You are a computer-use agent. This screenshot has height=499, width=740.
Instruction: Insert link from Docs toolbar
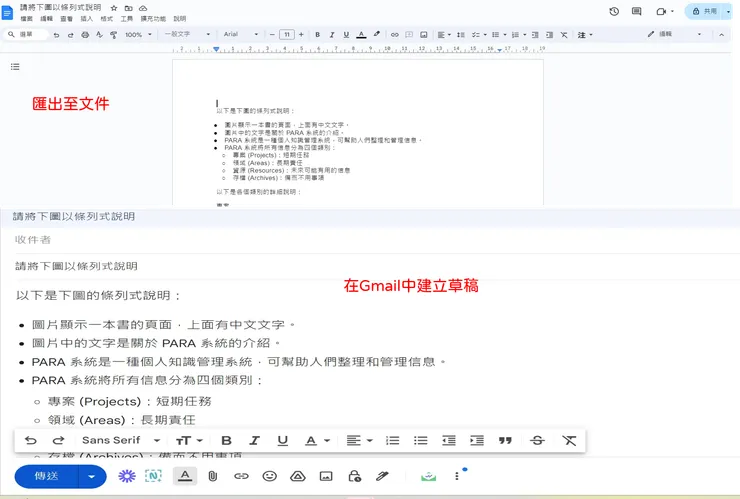coord(395,34)
